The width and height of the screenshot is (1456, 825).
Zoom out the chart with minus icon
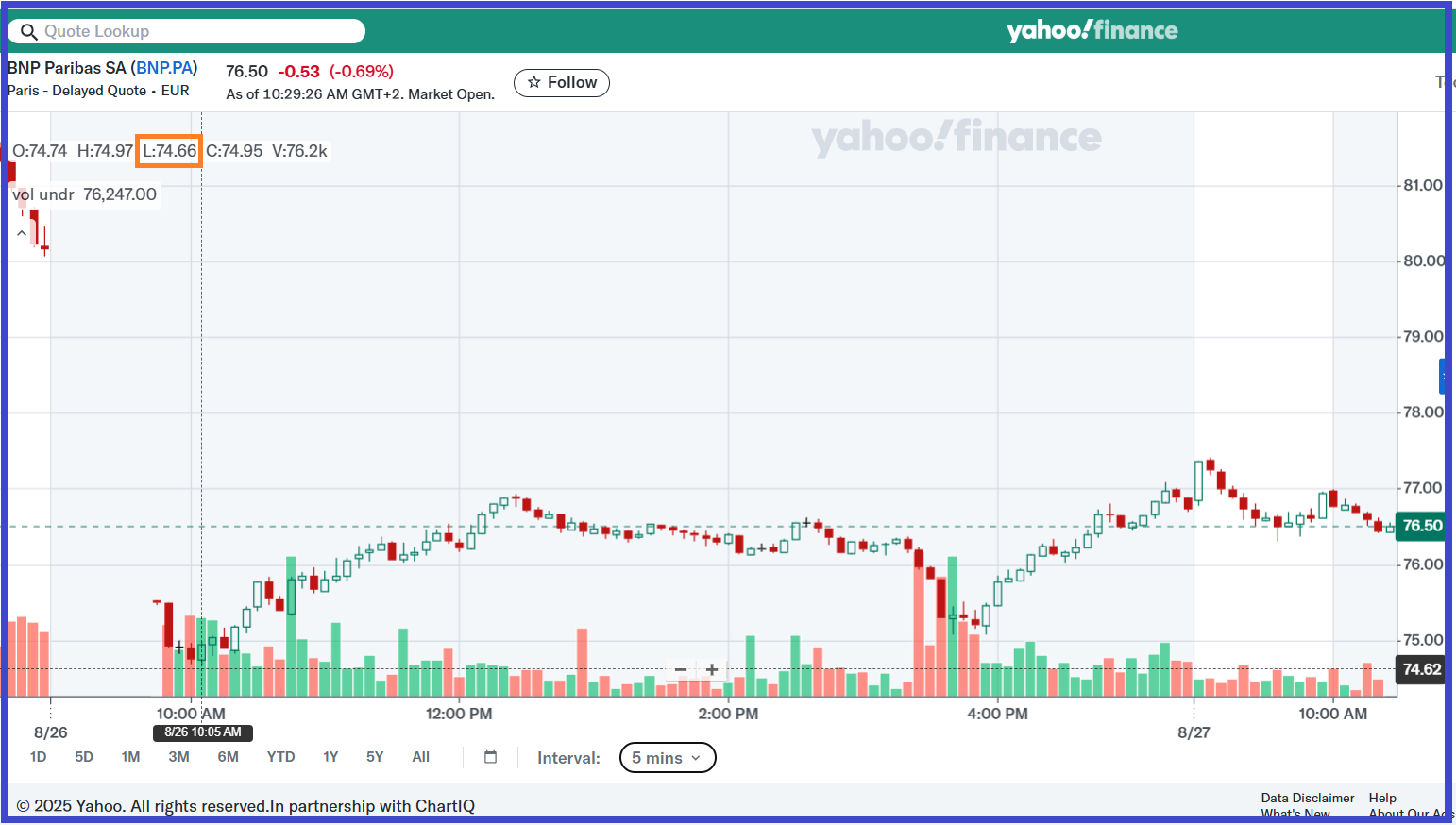(x=681, y=670)
